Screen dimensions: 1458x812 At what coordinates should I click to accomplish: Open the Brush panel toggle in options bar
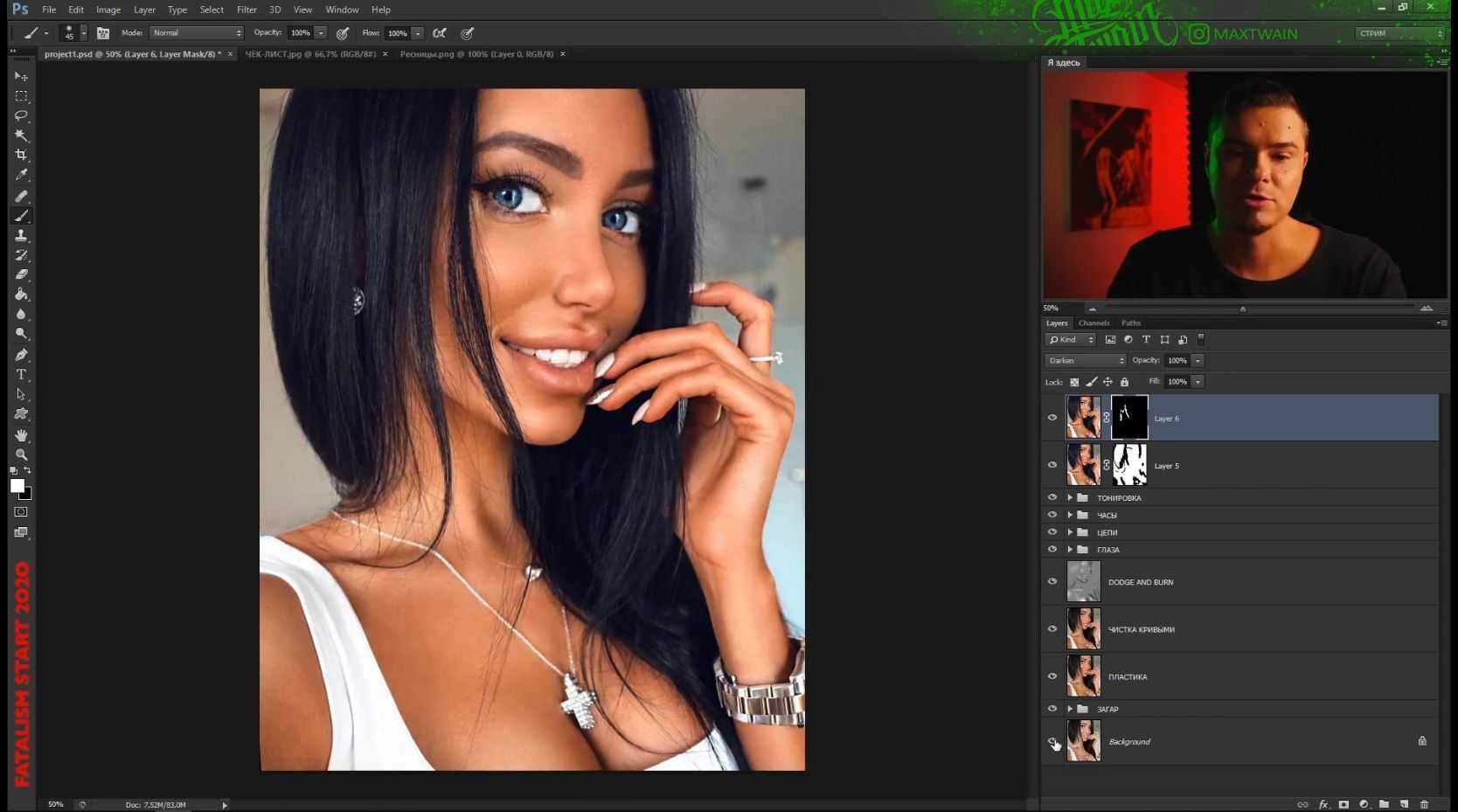coord(103,33)
